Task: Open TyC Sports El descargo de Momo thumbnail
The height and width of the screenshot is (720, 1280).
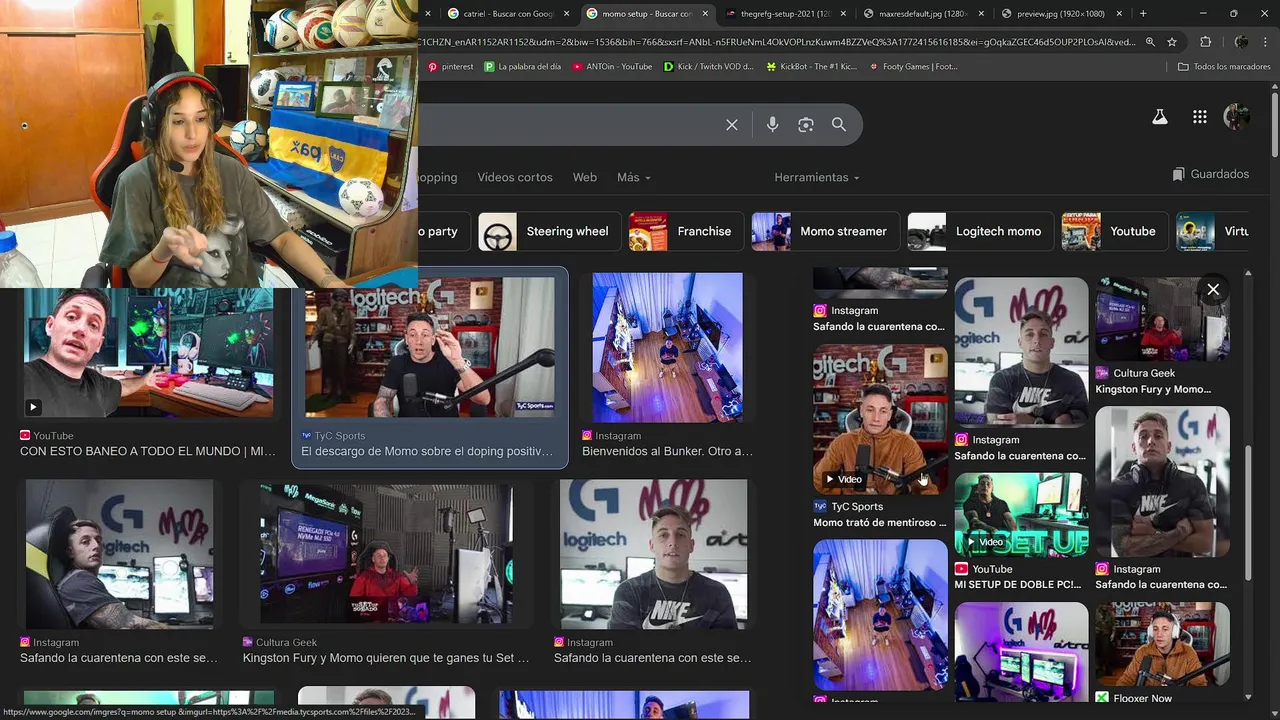Action: click(429, 347)
